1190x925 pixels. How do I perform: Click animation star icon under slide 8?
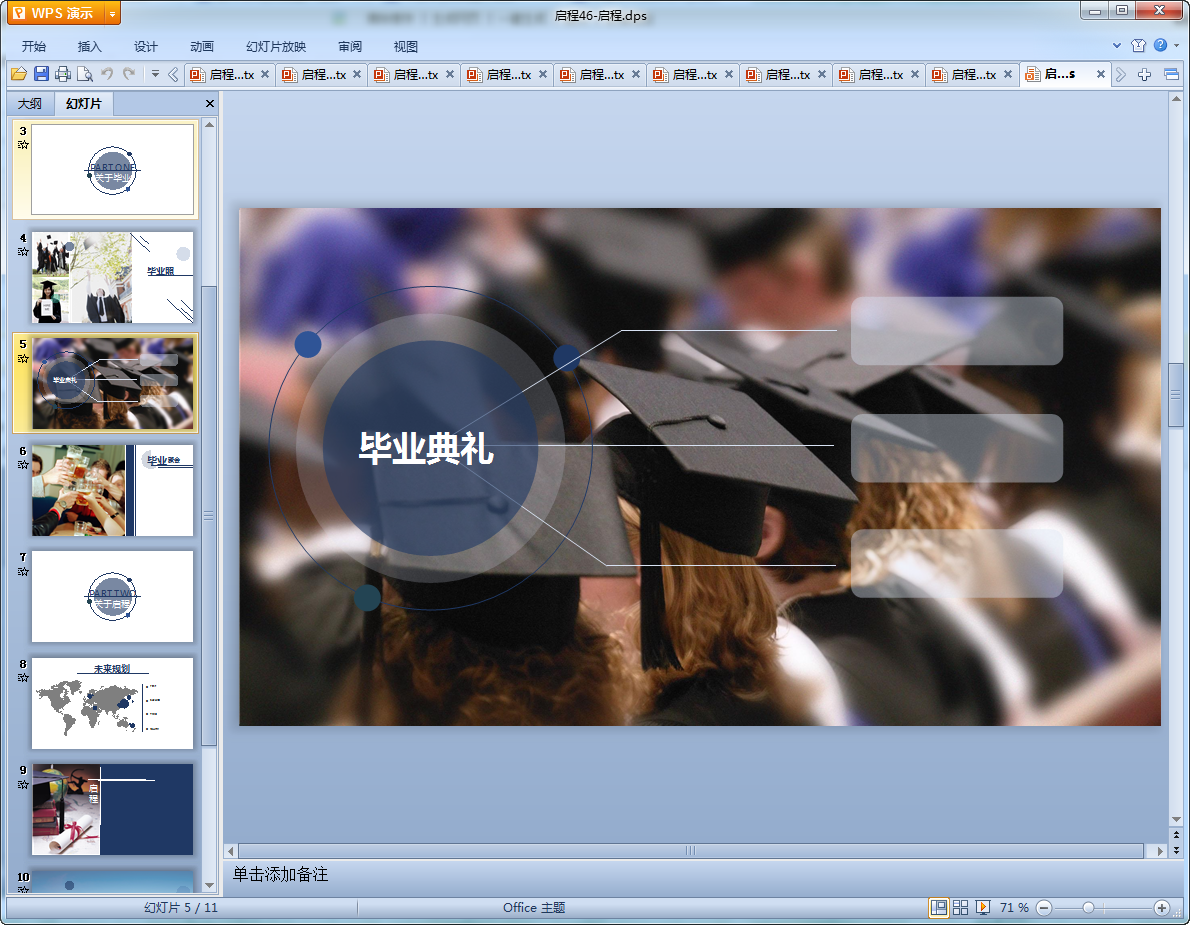[x=23, y=678]
